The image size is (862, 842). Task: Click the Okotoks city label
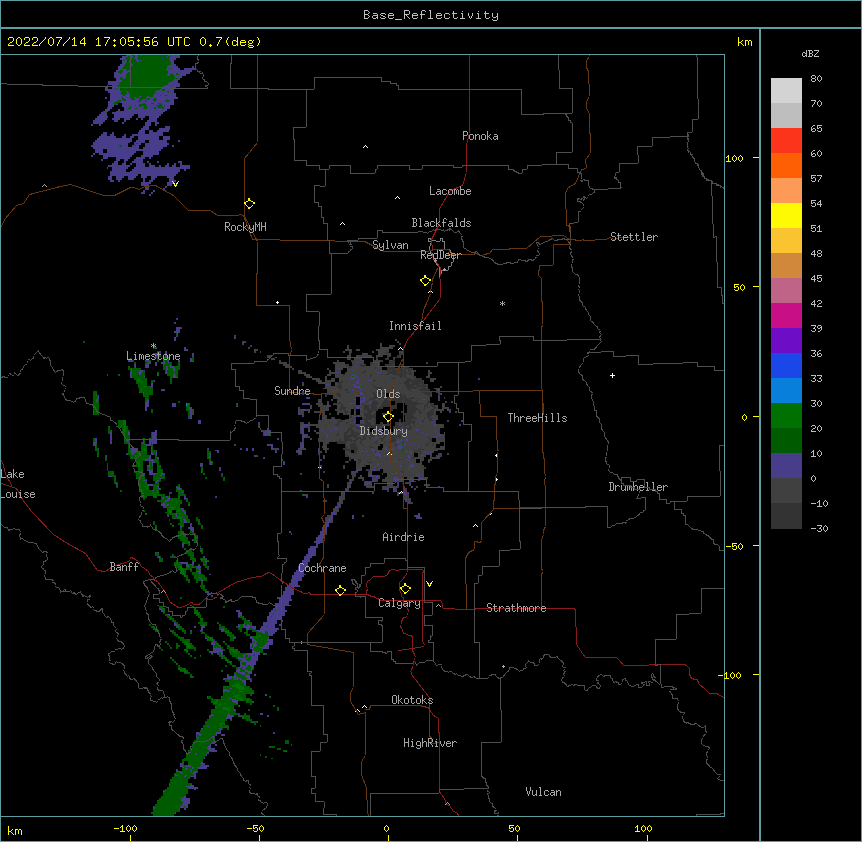tap(412, 700)
